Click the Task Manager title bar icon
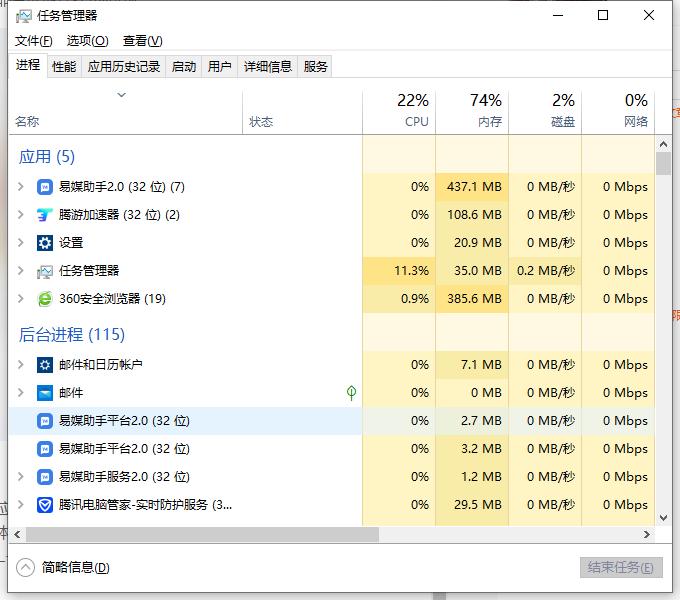680x600 pixels. 23,16
